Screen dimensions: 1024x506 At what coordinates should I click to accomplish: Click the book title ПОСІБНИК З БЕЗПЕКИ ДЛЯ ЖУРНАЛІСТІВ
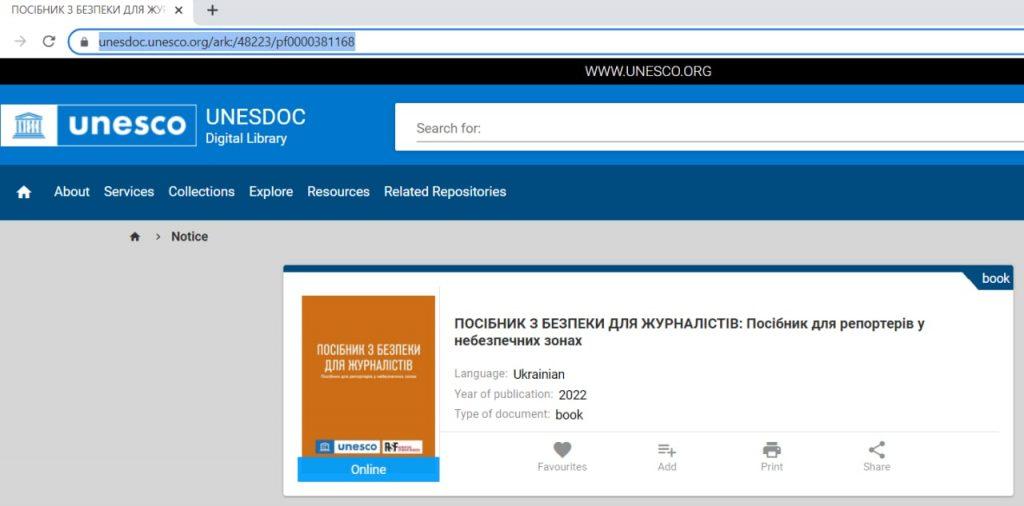tap(689, 332)
